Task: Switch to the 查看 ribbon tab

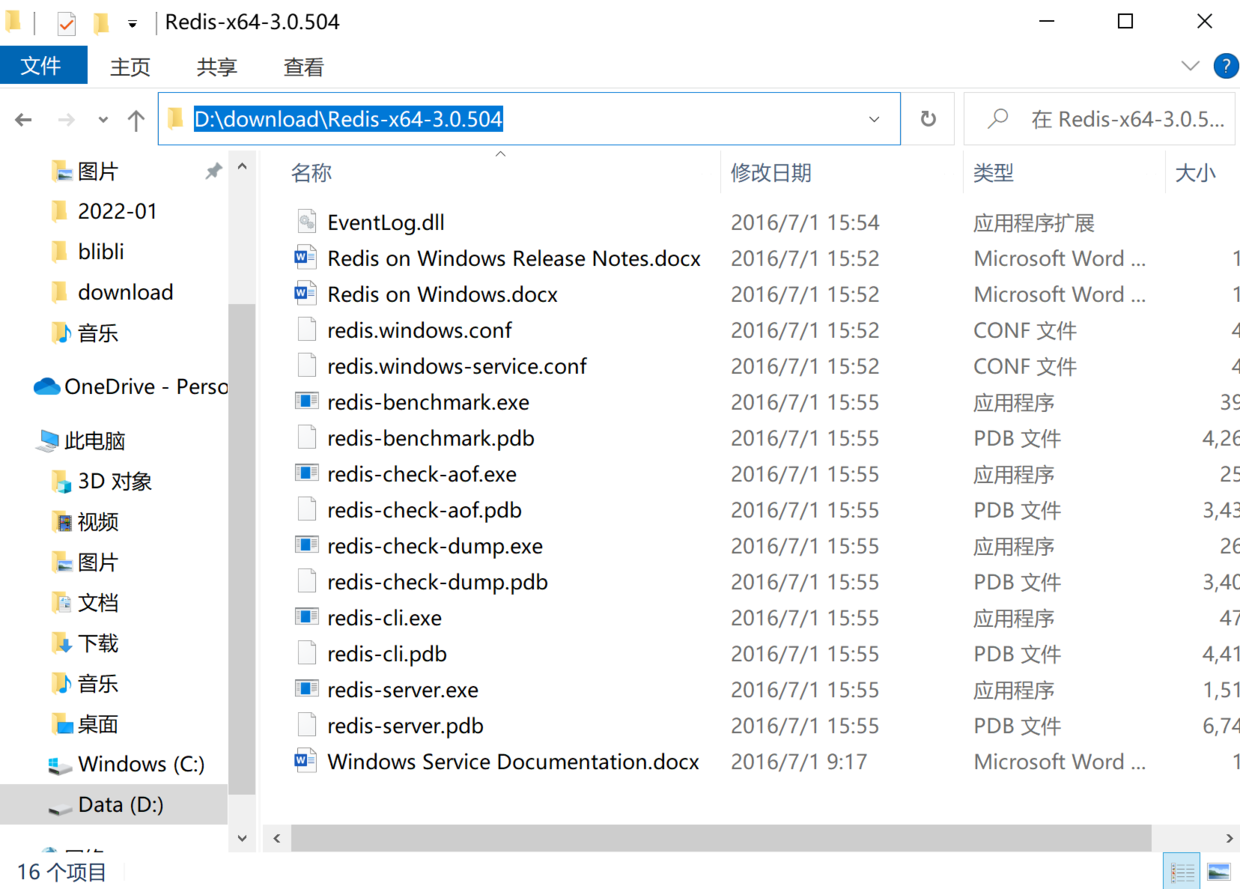Action: coord(303,67)
